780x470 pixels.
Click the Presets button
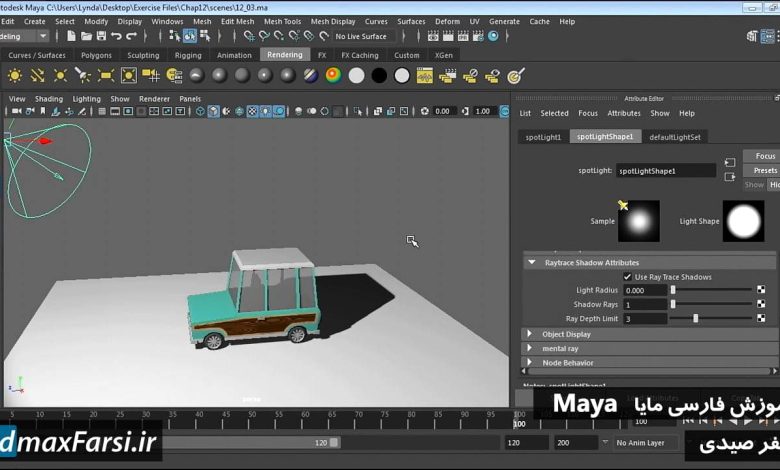tap(765, 170)
